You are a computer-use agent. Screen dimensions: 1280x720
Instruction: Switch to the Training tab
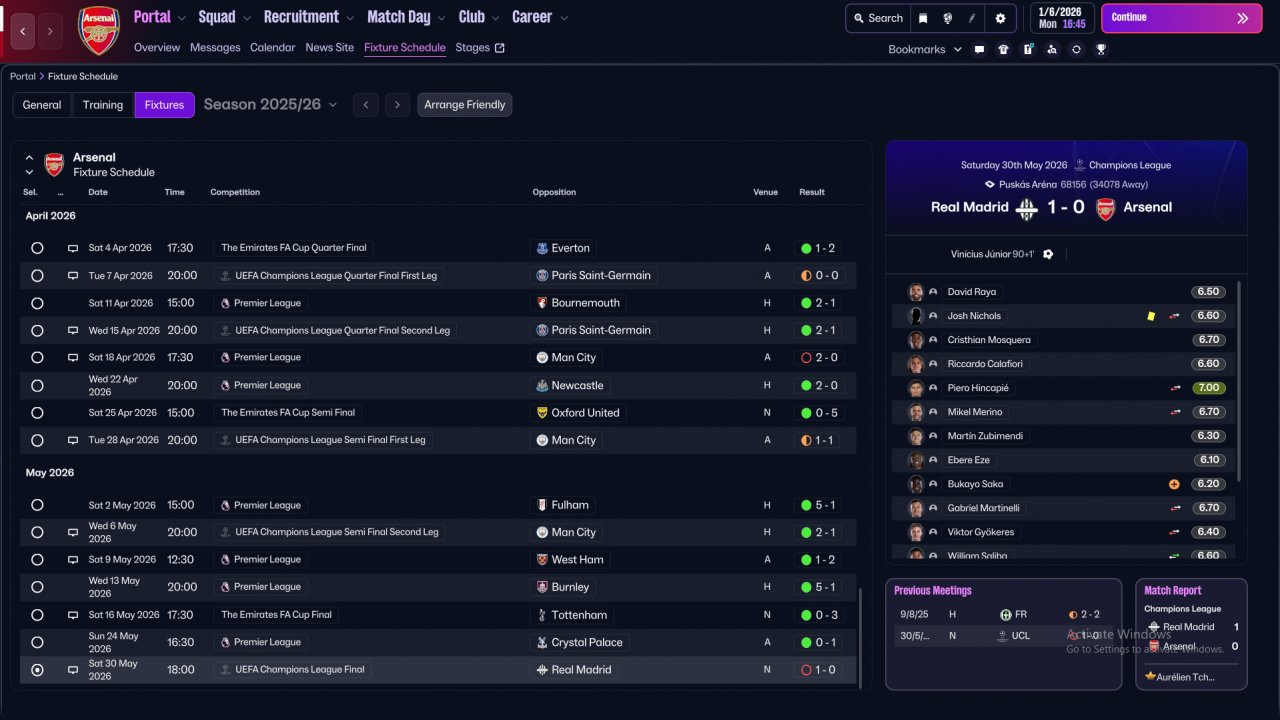(103, 105)
